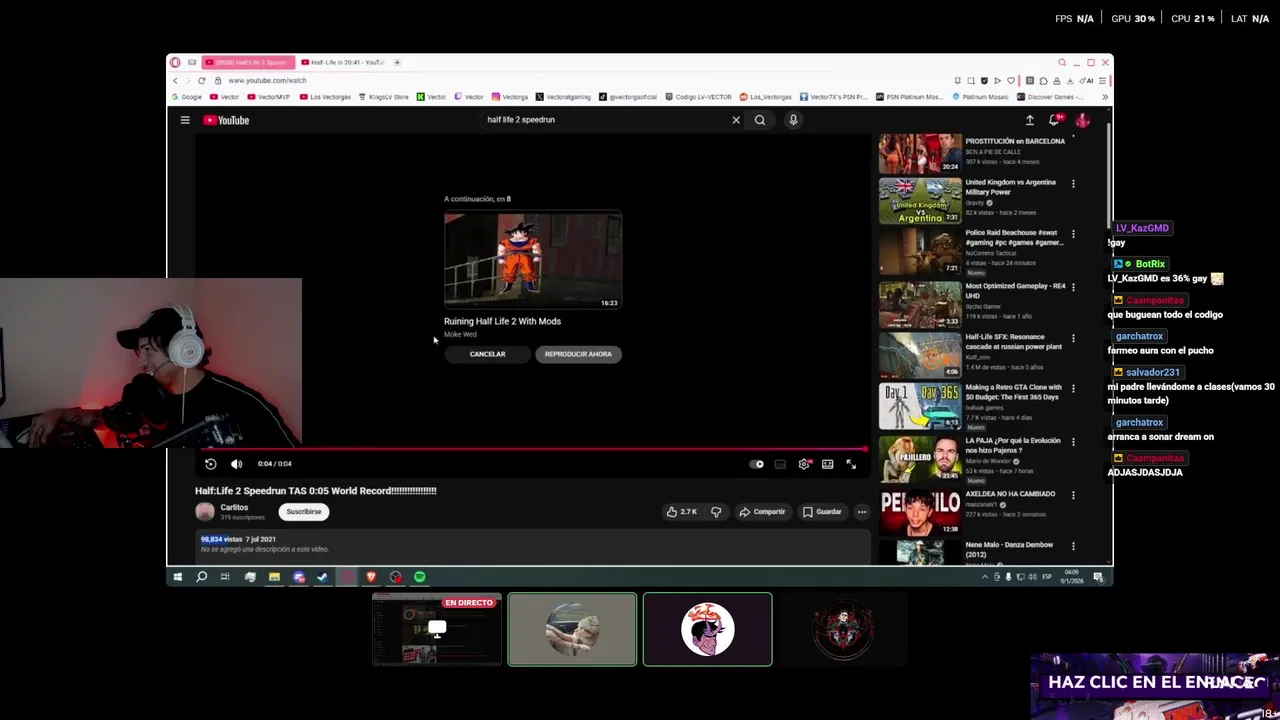Open the YouTube hamburger guide menu
This screenshot has height=720, width=1280.
tap(185, 120)
